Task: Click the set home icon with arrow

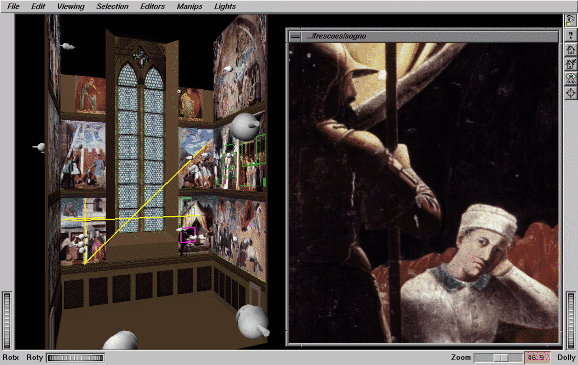Action: [570, 64]
